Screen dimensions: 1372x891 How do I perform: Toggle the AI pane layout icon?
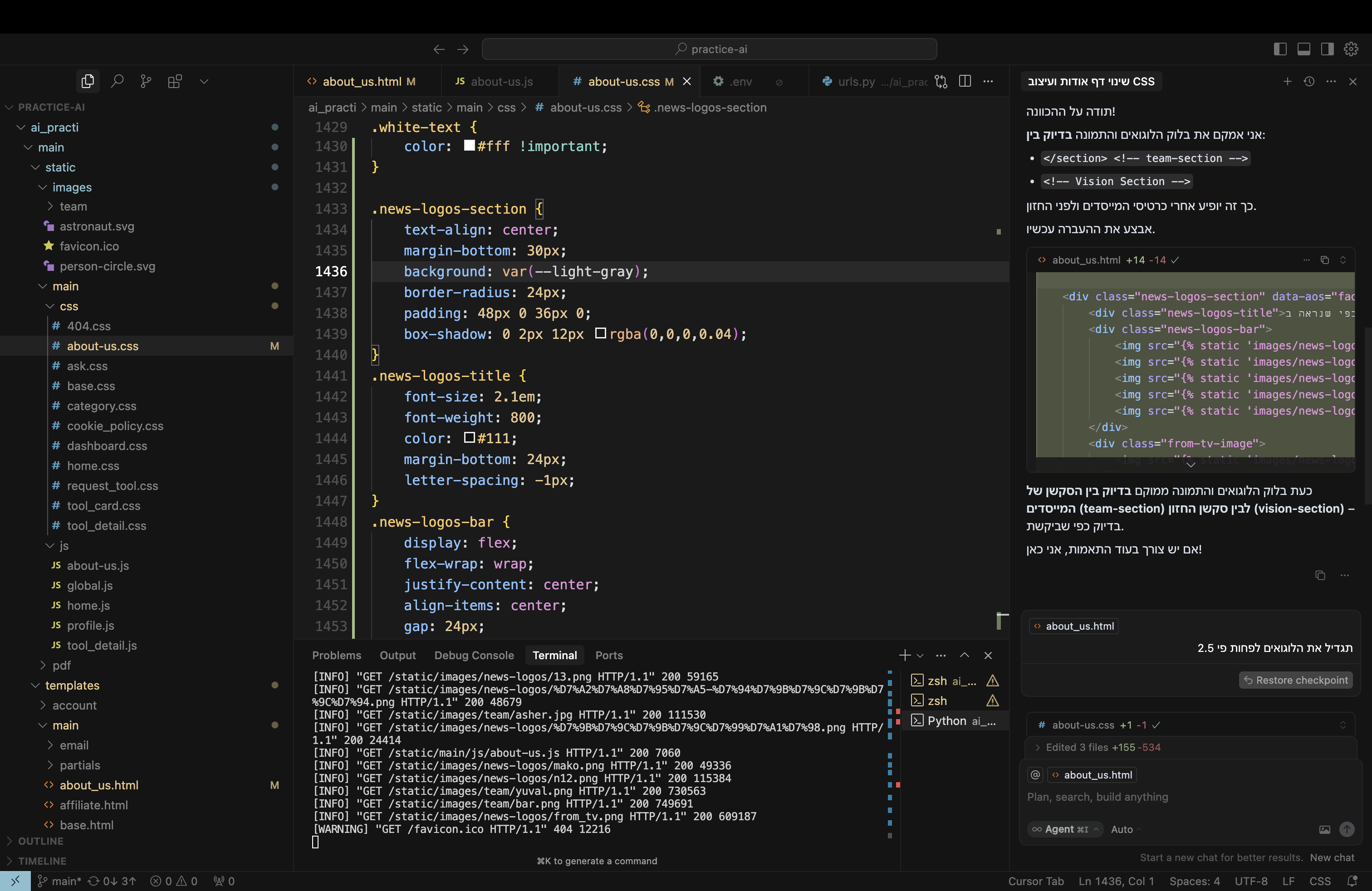[x=1327, y=49]
